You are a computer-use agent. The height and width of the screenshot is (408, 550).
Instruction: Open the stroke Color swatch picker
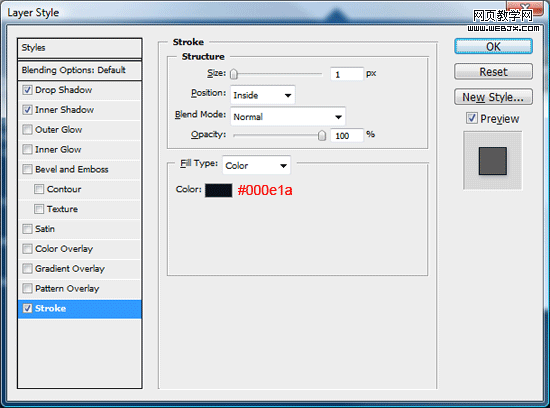[x=219, y=190]
